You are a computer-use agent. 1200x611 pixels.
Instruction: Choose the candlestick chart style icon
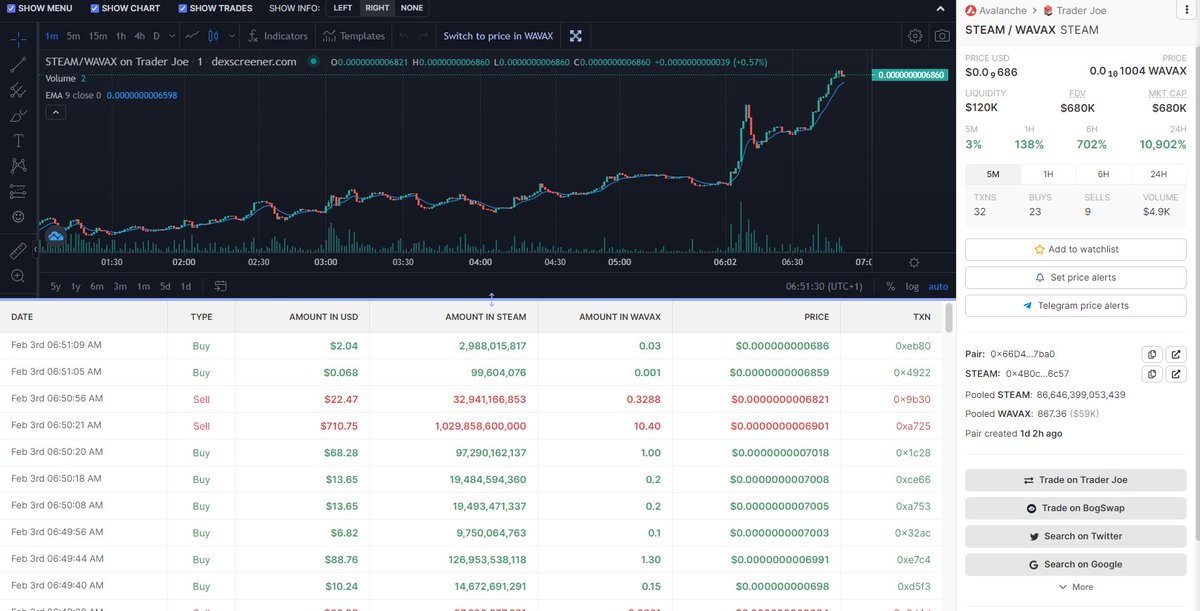pyautogui.click(x=215, y=36)
